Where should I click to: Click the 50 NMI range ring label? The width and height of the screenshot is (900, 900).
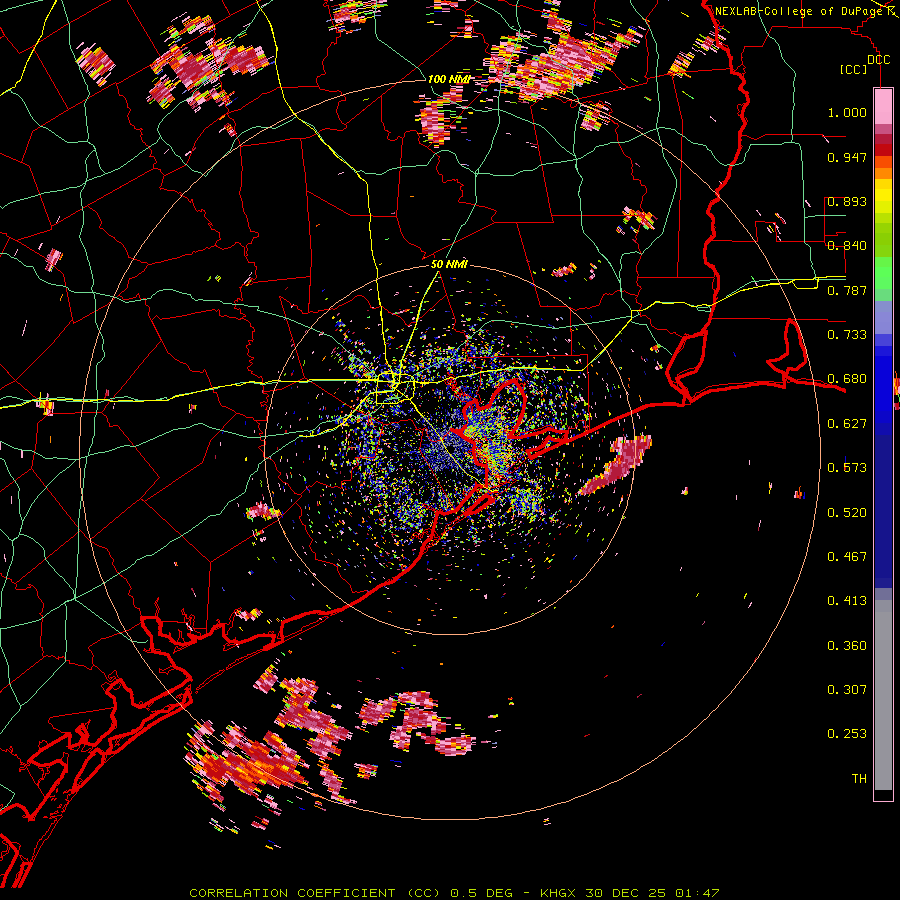click(x=449, y=264)
